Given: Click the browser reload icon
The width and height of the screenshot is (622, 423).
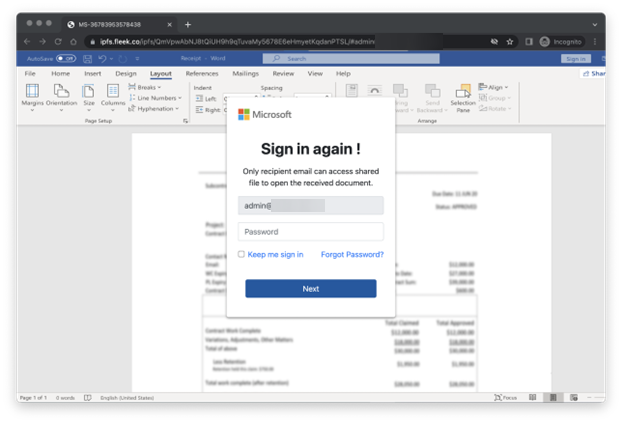Looking at the screenshot, I should coord(59,41).
